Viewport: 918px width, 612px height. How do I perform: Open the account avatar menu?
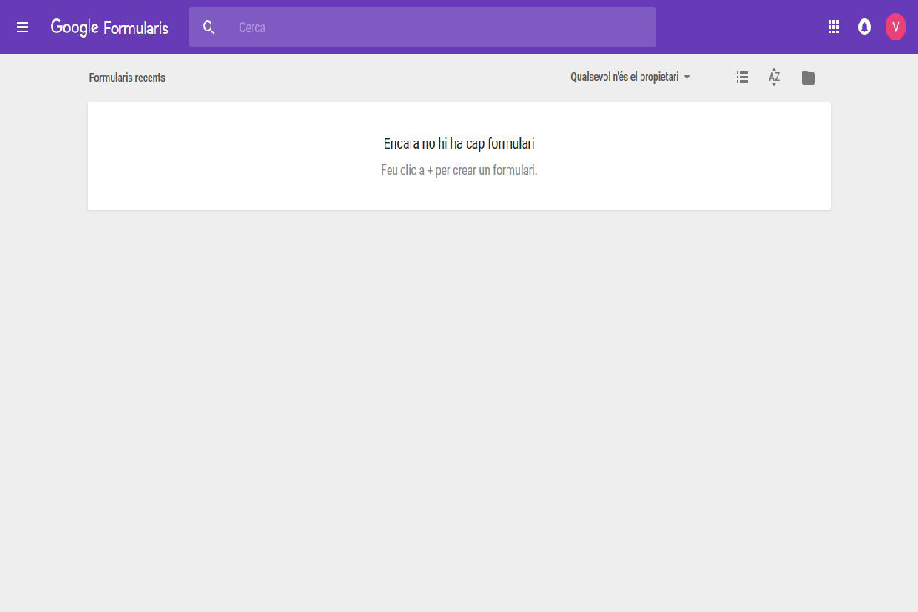point(895,27)
